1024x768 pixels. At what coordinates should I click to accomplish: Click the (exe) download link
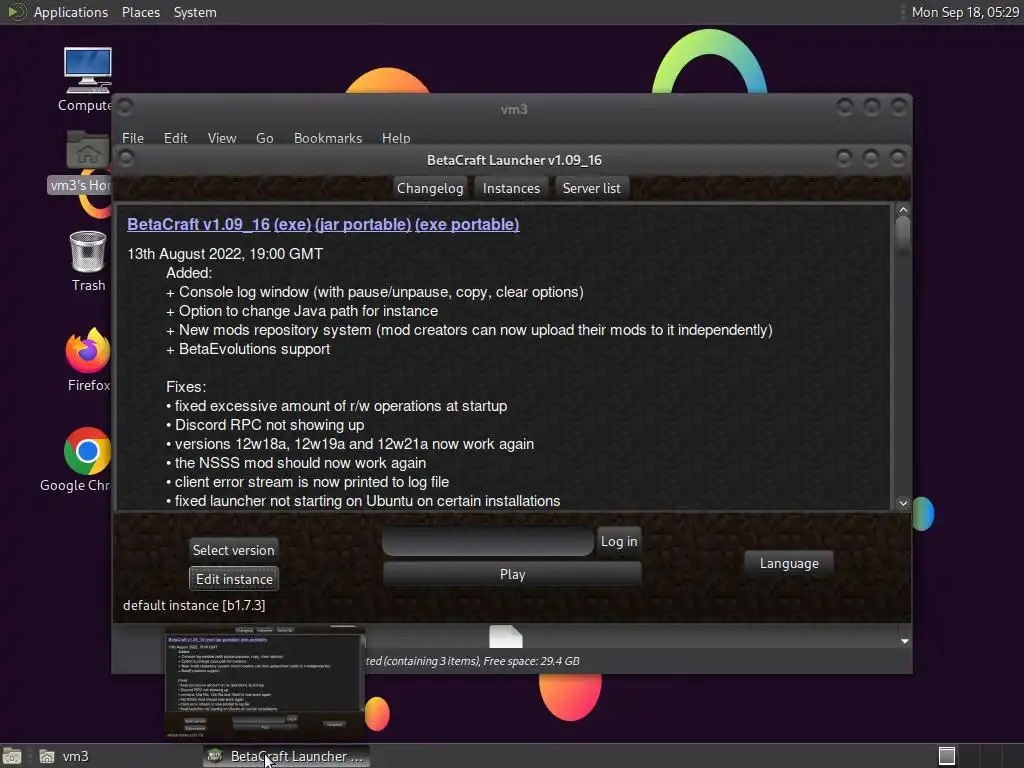293,224
